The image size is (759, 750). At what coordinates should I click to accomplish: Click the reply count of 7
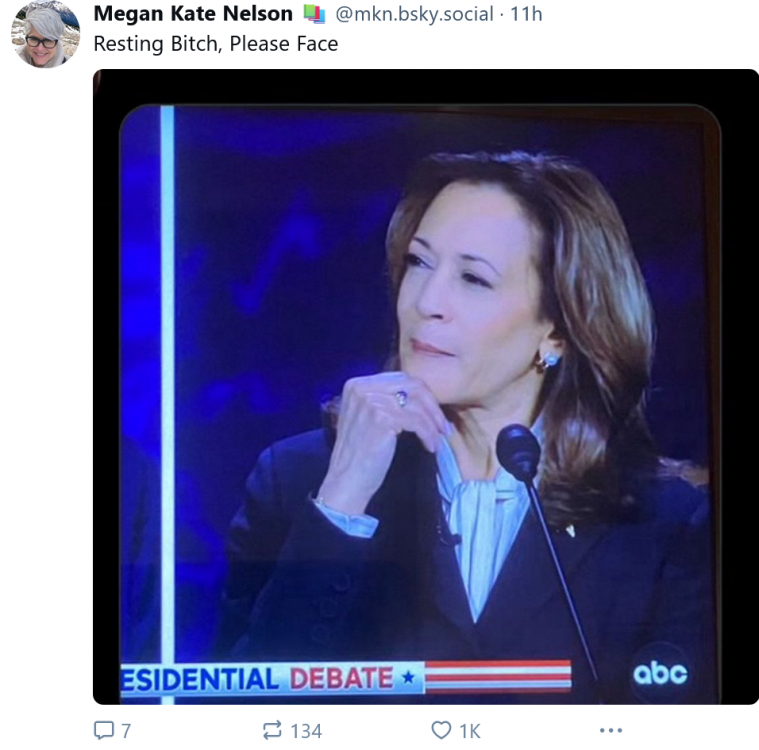[125, 731]
